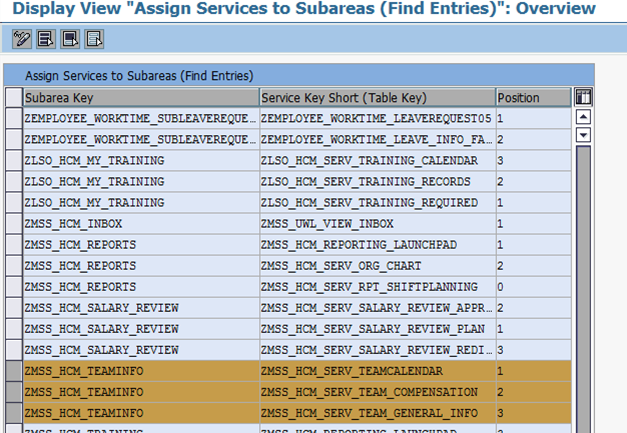The height and width of the screenshot is (433, 627).
Task: Click Position value 3 in TRAINING_CALENDAR row
Action: (x=533, y=160)
